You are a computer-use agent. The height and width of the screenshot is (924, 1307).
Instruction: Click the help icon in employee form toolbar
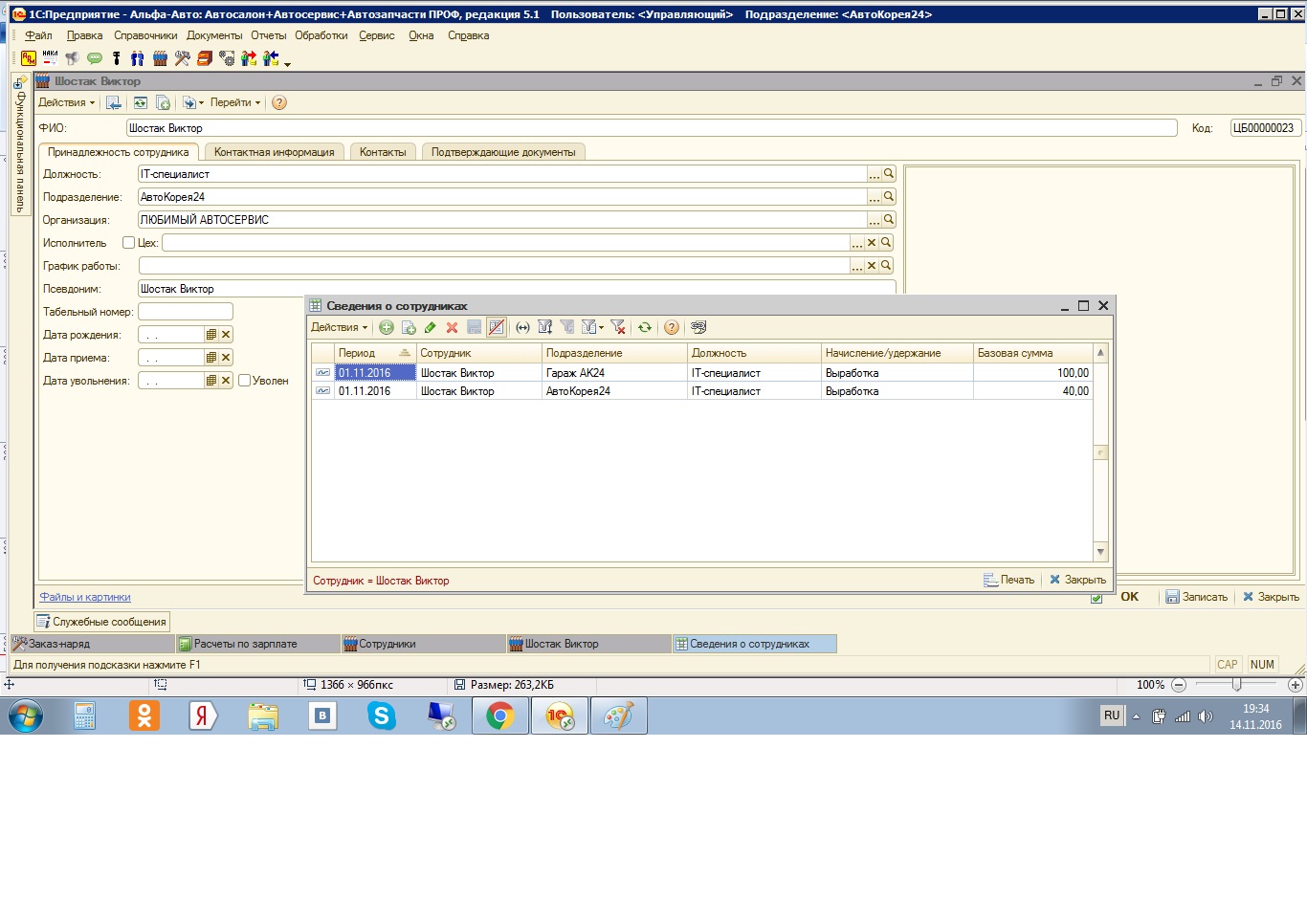pos(279,102)
